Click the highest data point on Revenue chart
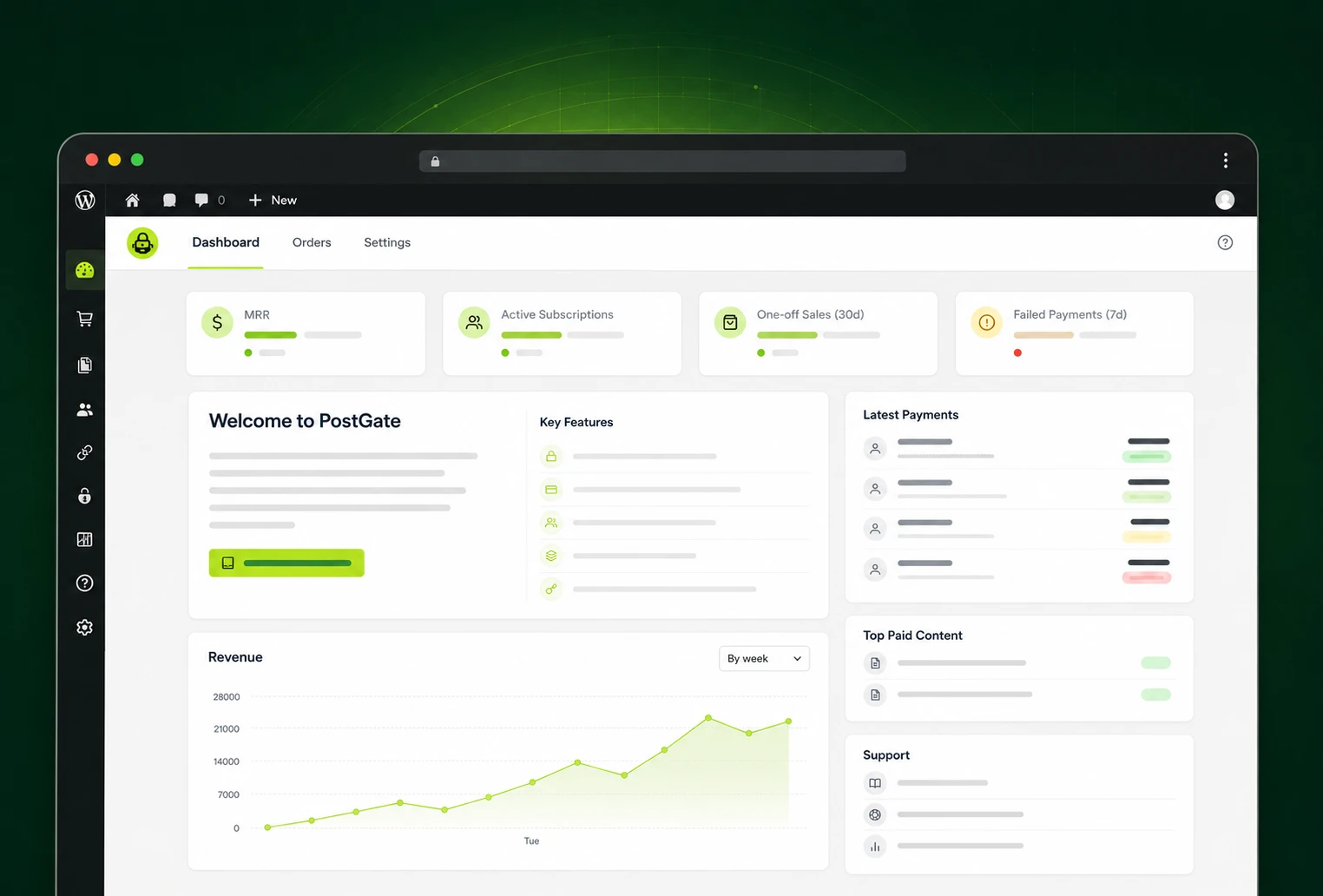This screenshot has width=1323, height=896. 708,718
